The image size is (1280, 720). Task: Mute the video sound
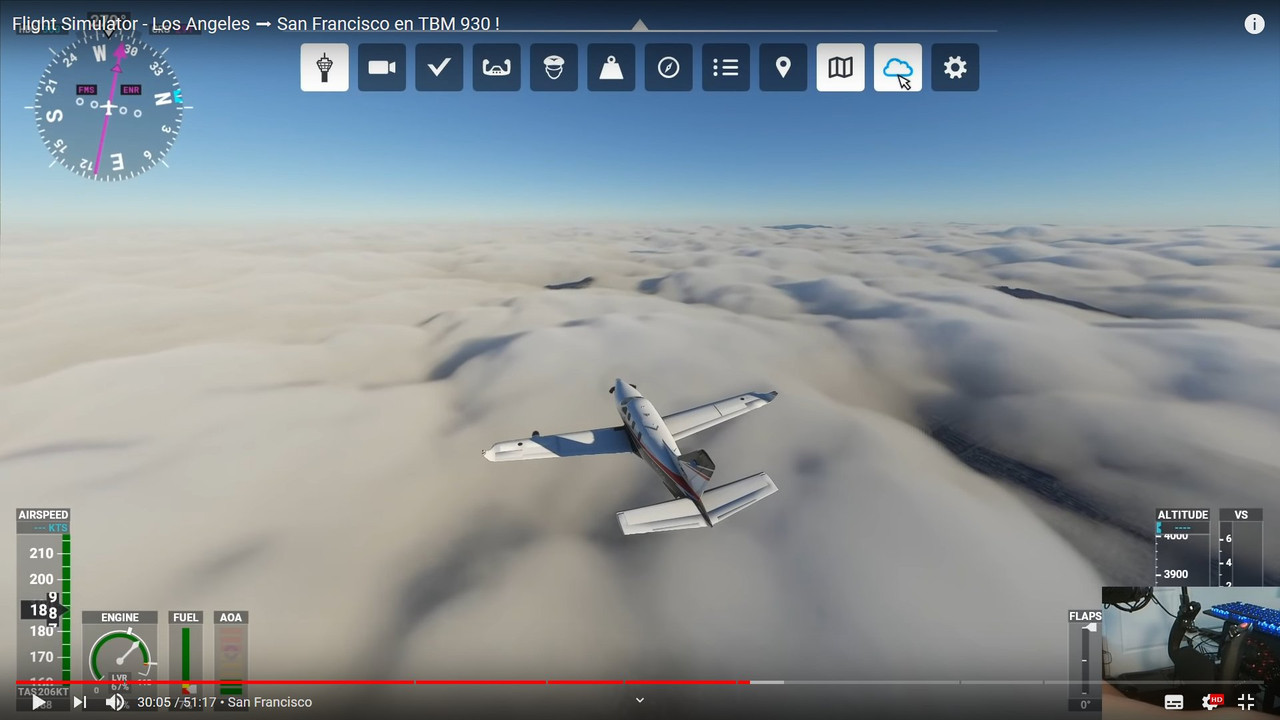pyautogui.click(x=115, y=702)
